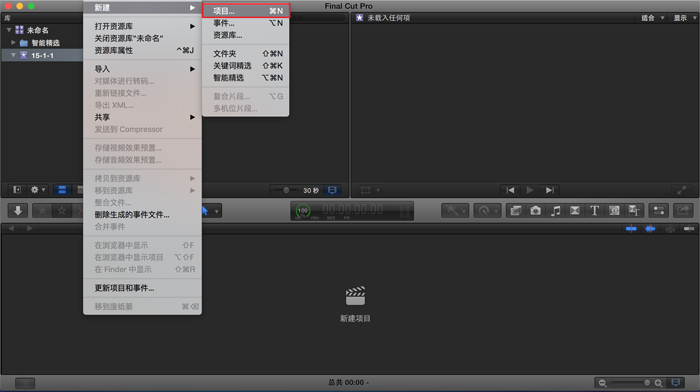Mark selection as favorite with green star
The width and height of the screenshot is (700, 392).
coord(42,211)
